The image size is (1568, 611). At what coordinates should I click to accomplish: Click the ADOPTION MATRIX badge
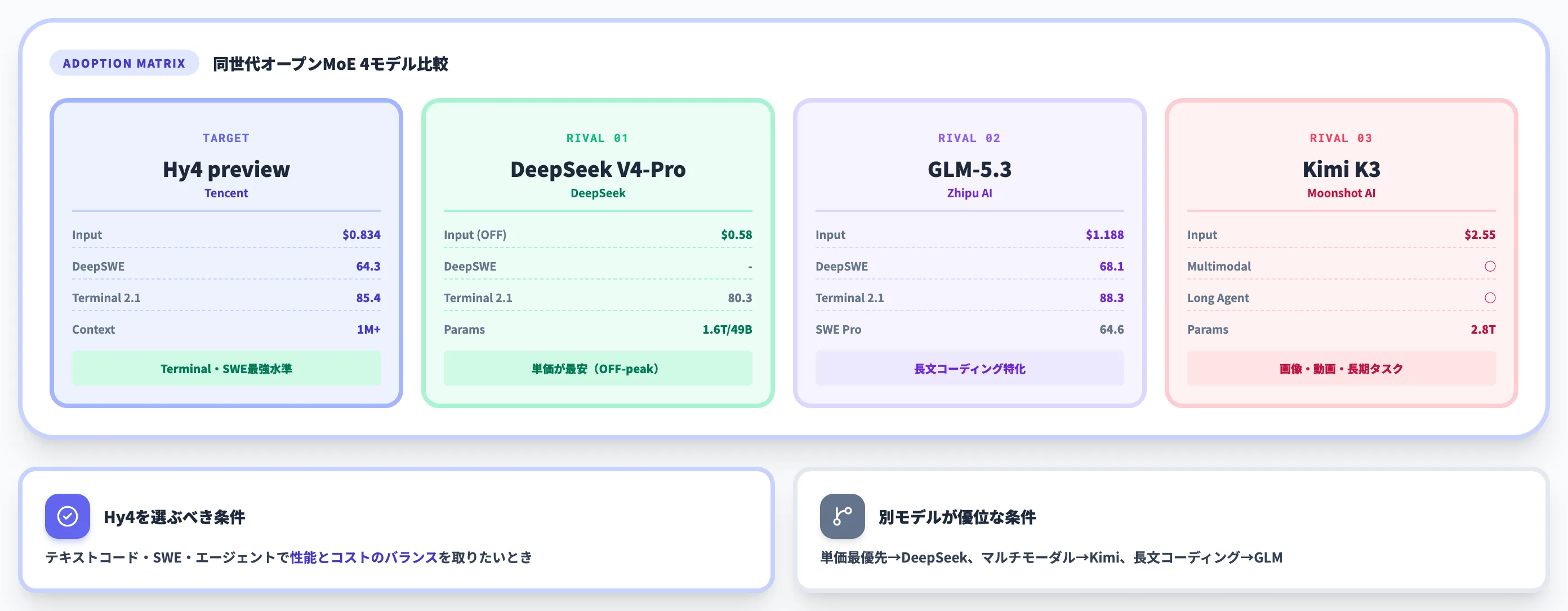(124, 63)
